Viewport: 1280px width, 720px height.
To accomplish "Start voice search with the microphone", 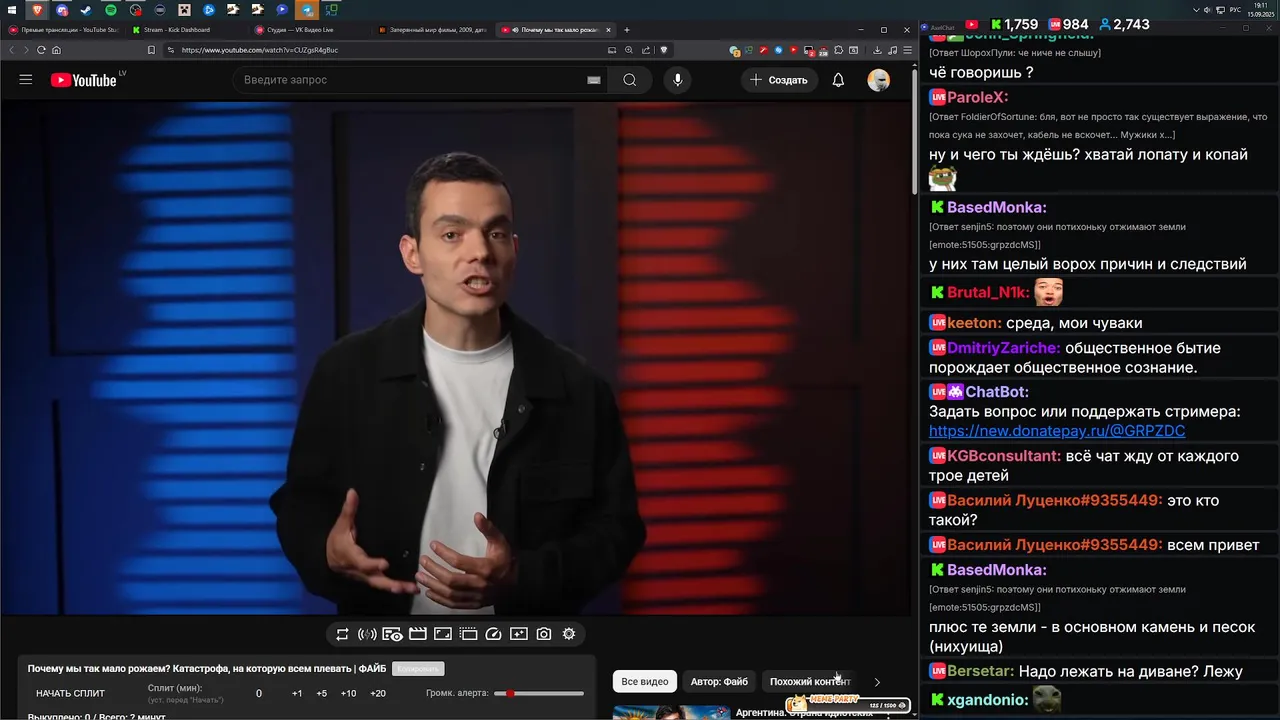I will click(x=677, y=80).
